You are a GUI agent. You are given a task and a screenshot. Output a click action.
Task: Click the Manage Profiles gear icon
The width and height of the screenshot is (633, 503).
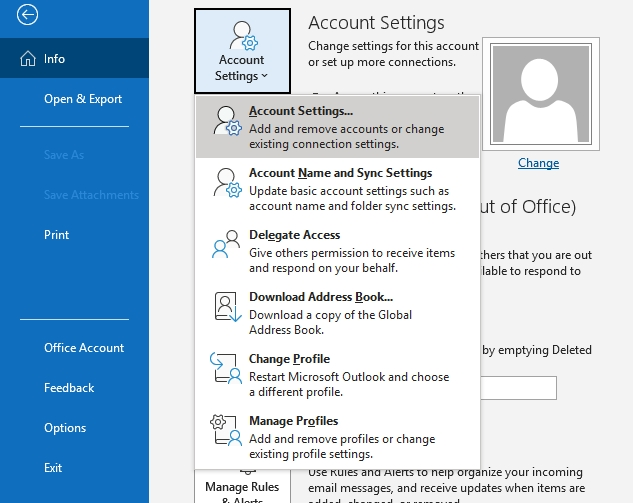[x=226, y=430]
